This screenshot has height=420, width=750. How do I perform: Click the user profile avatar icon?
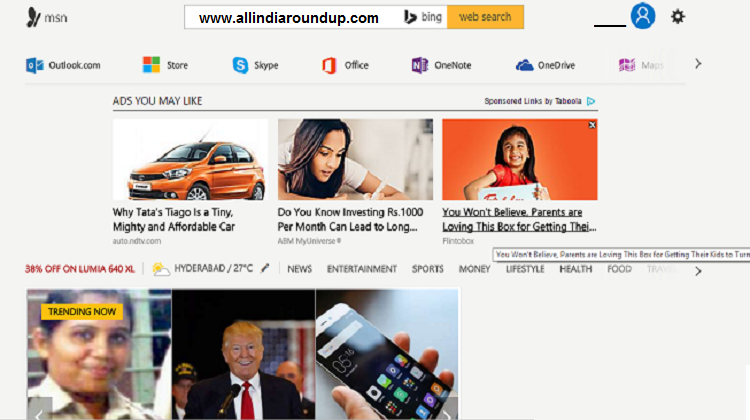643,16
